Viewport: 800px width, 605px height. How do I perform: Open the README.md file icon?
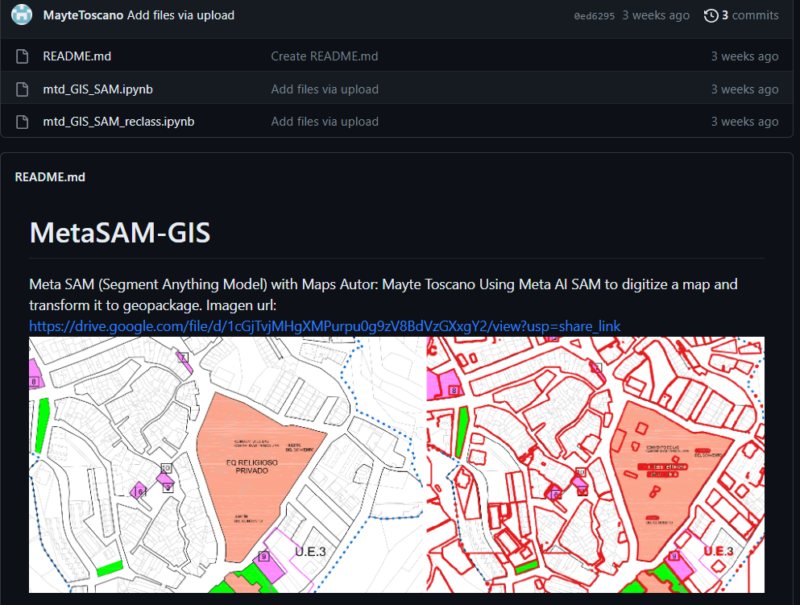[x=24, y=56]
